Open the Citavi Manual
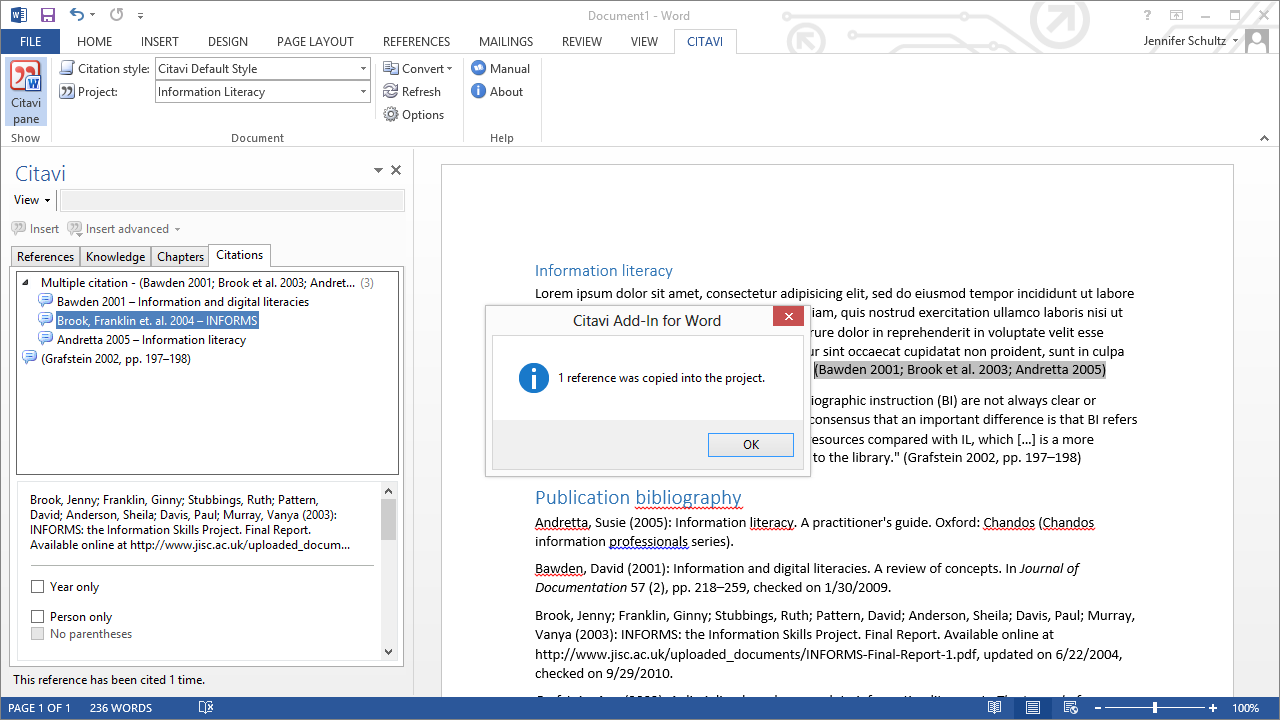1280x720 pixels. pyautogui.click(x=500, y=68)
